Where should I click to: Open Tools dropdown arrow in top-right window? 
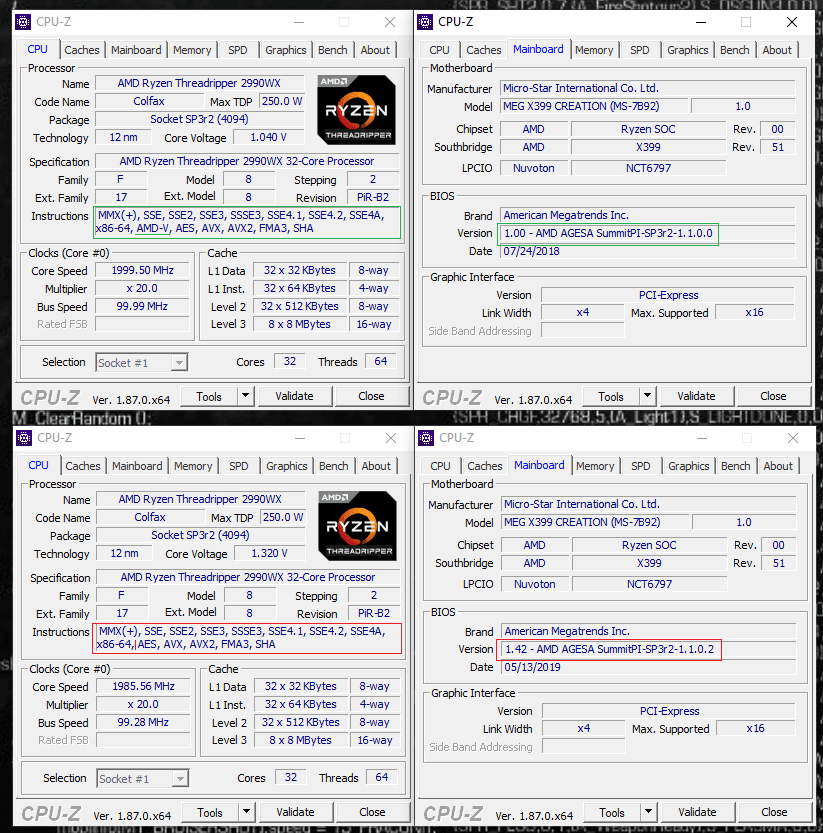pyautogui.click(x=647, y=396)
